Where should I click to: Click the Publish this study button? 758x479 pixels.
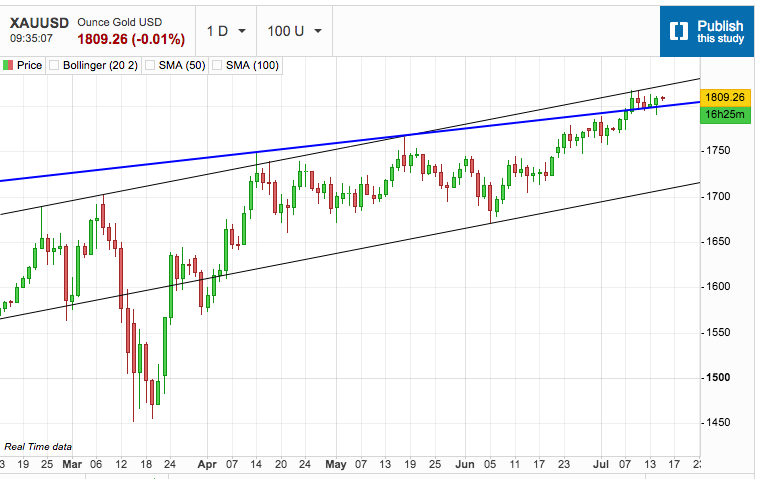pyautogui.click(x=707, y=31)
